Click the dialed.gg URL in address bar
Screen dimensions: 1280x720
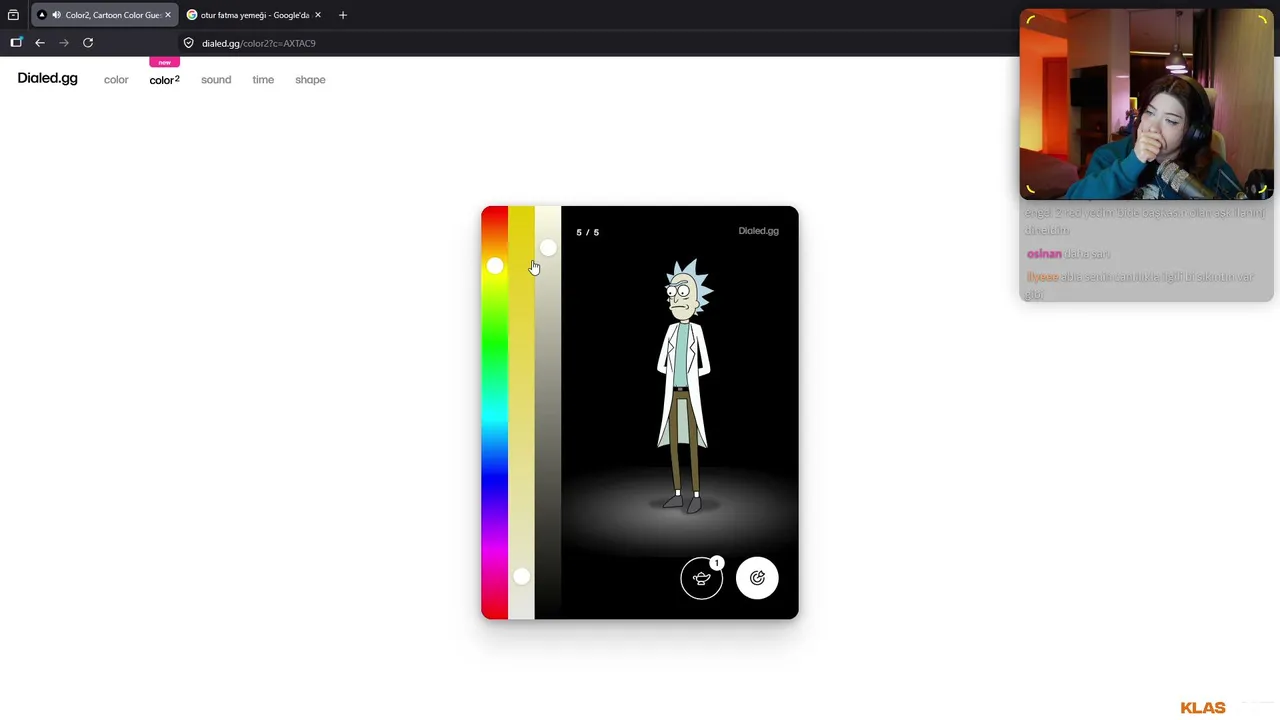pyautogui.click(x=259, y=43)
